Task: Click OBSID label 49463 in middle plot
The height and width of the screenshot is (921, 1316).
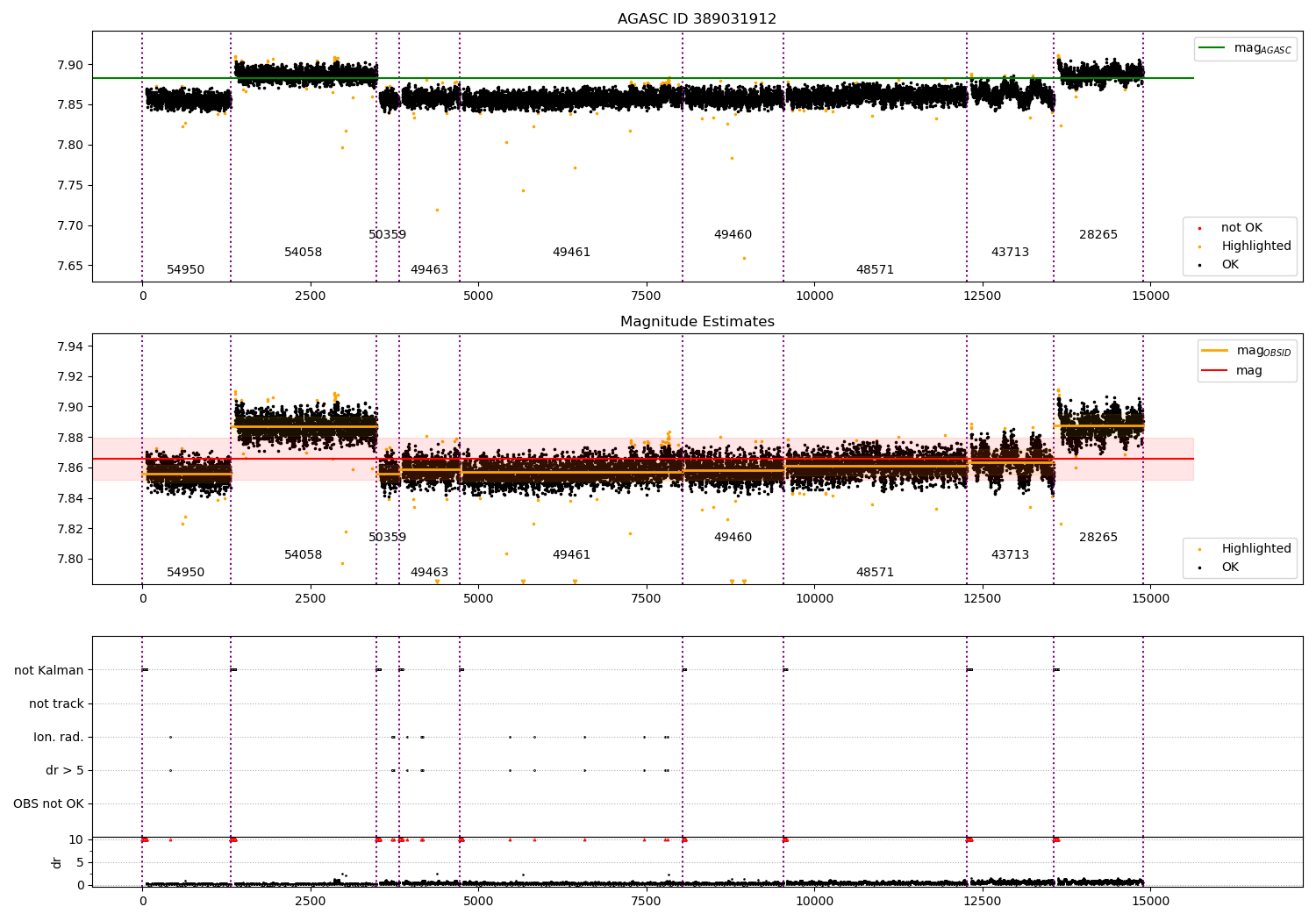Action: (429, 572)
